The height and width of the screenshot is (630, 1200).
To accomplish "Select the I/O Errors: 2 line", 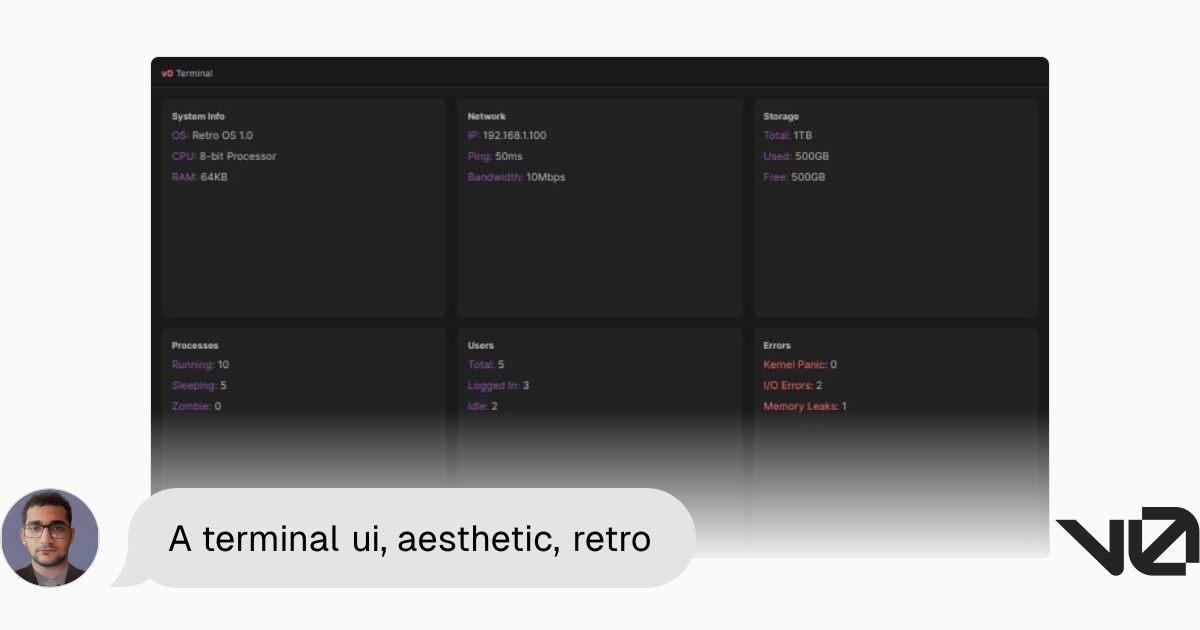I will (793, 385).
